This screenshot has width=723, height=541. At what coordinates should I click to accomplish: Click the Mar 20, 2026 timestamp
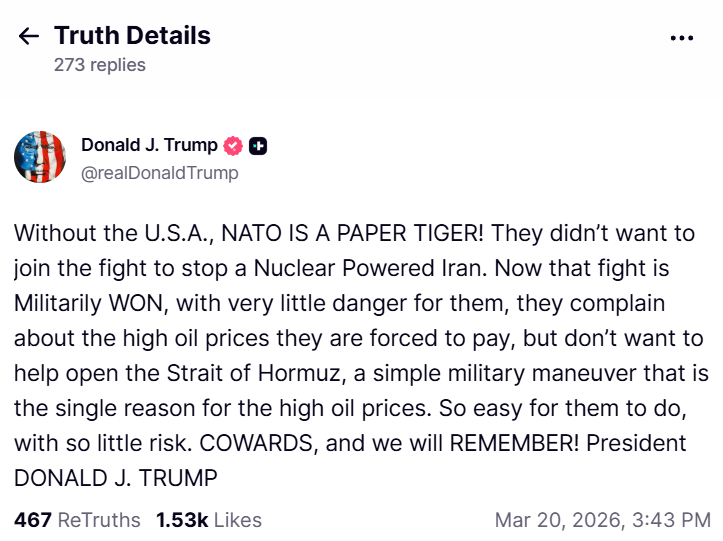point(602,520)
